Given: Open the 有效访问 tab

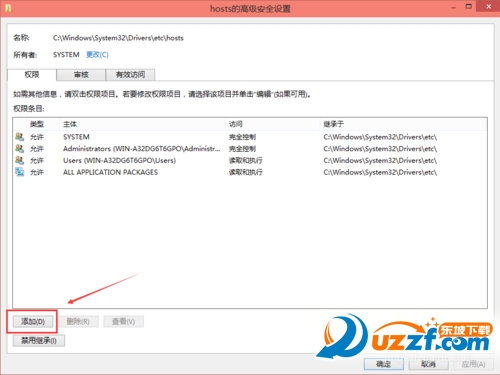Looking at the screenshot, I should coord(130,75).
